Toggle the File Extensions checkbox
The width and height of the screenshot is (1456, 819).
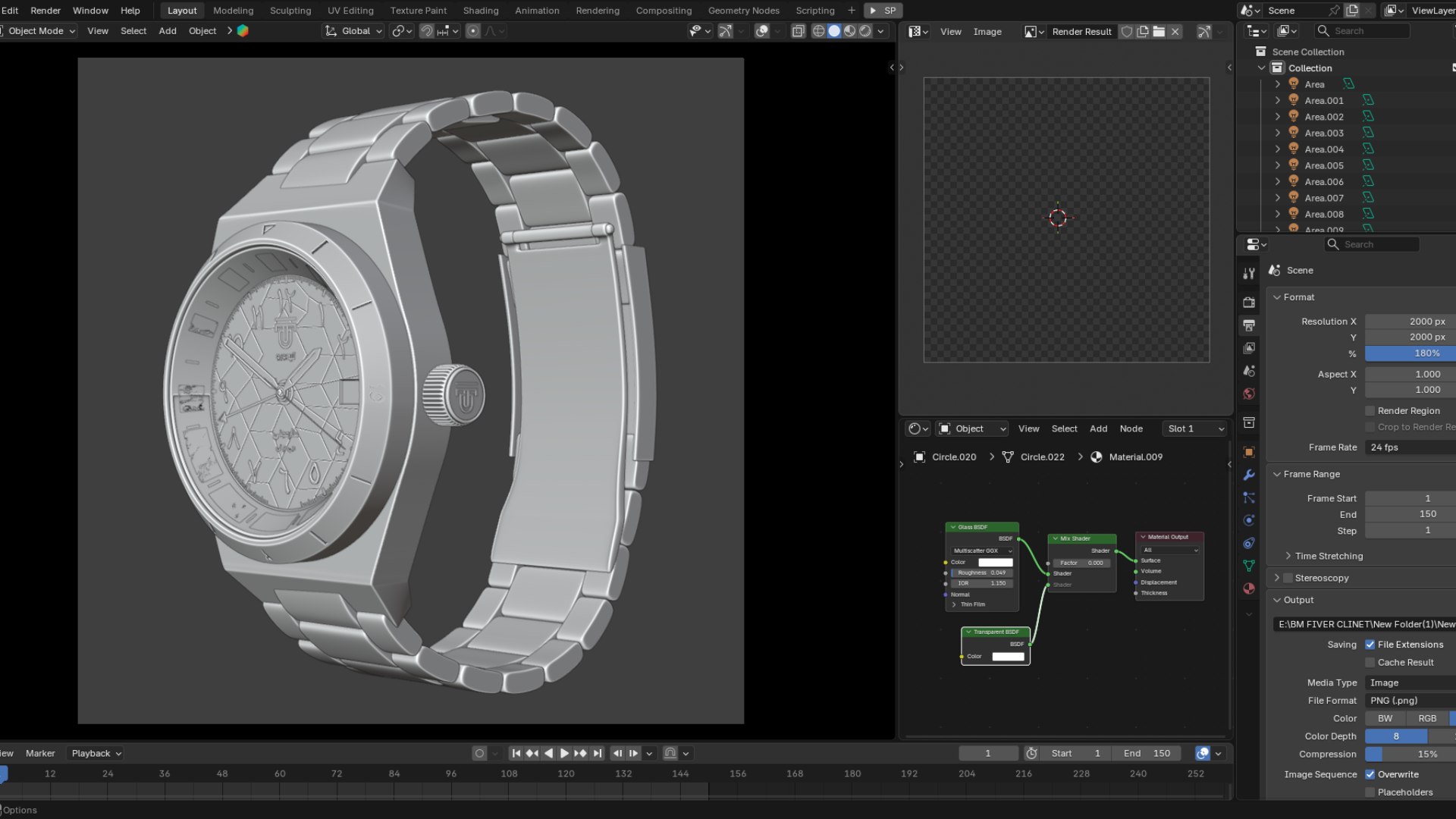[1370, 645]
